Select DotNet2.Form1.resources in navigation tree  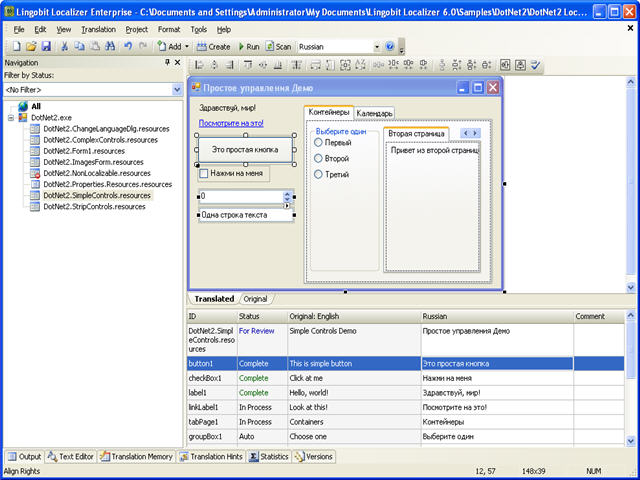click(x=84, y=150)
